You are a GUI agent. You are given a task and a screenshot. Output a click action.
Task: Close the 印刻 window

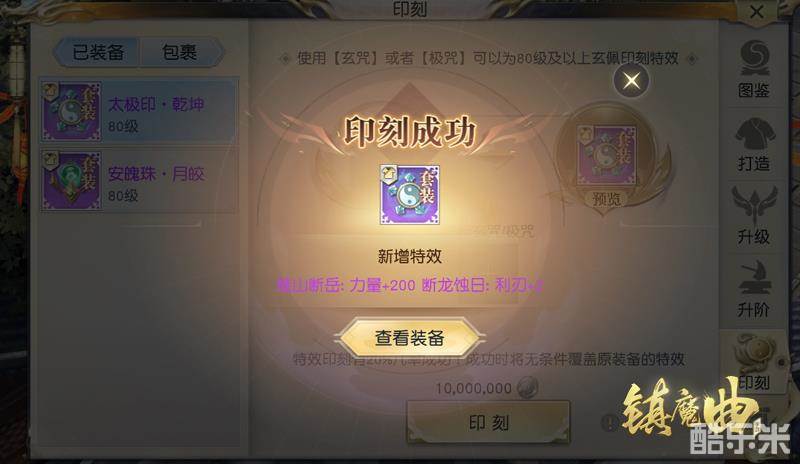tap(757, 11)
